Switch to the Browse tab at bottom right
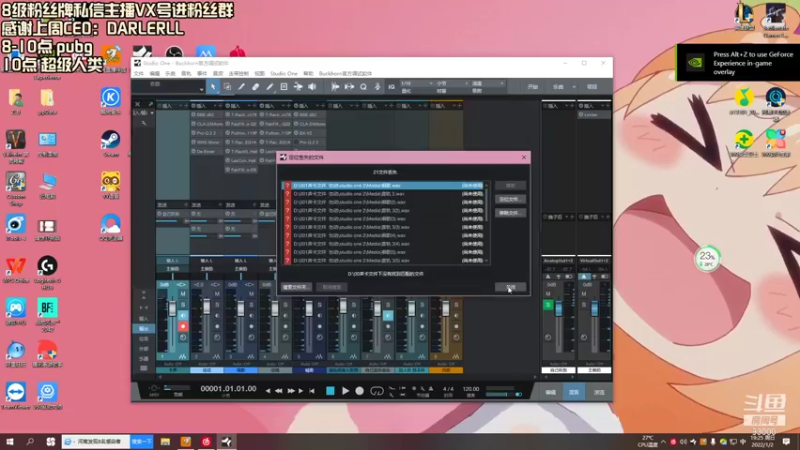800x450 pixels. pyautogui.click(x=599, y=392)
